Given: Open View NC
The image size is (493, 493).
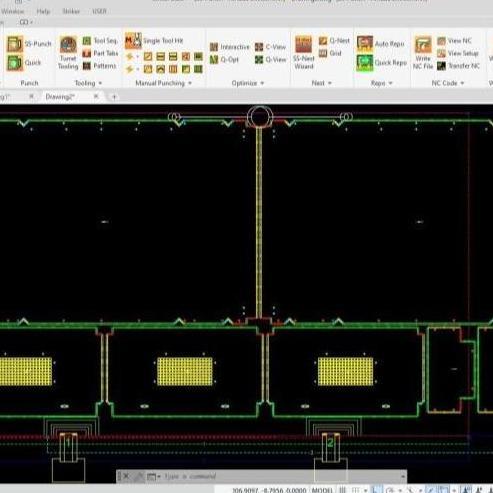Looking at the screenshot, I should pos(454,41).
